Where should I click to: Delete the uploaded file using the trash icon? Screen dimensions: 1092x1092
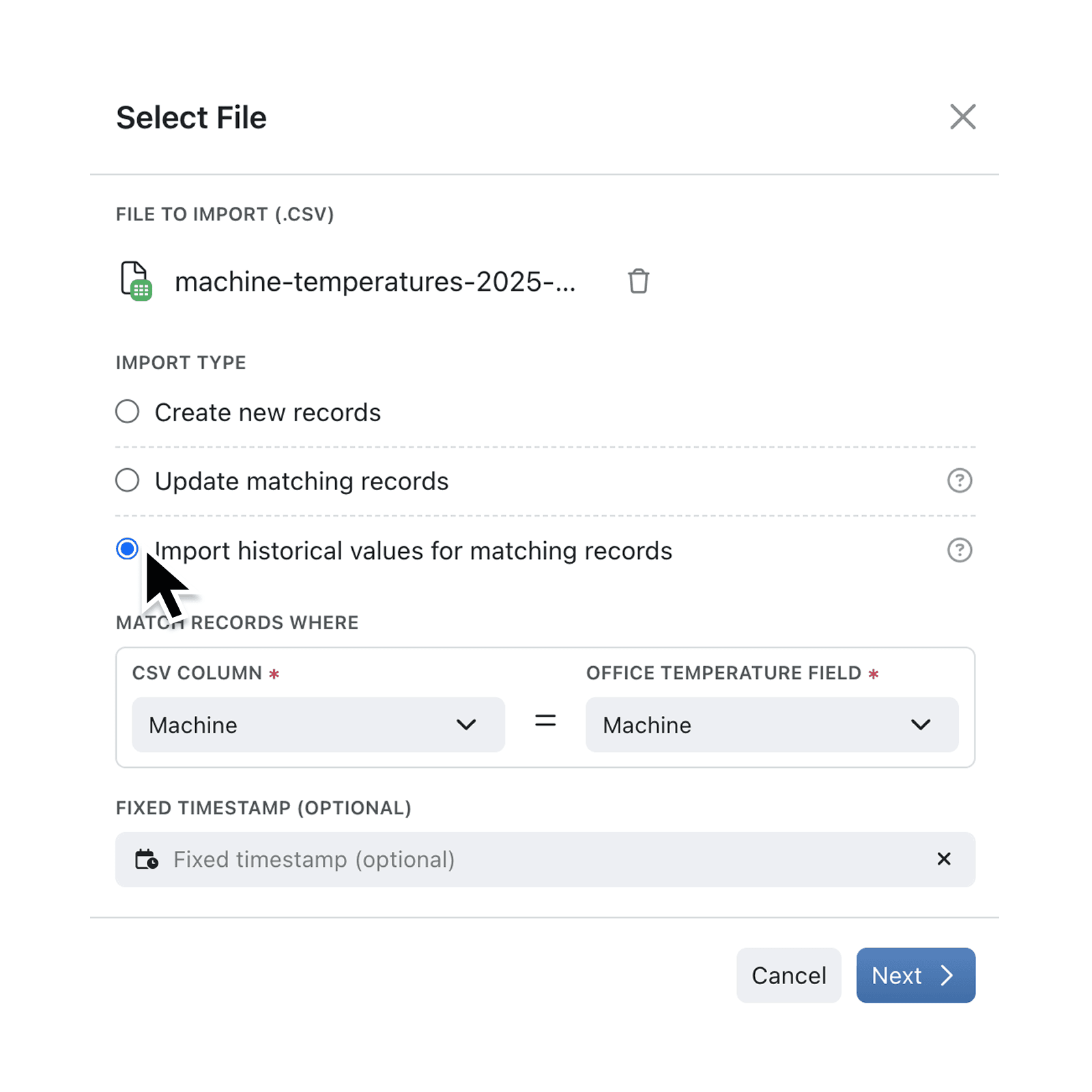638,281
